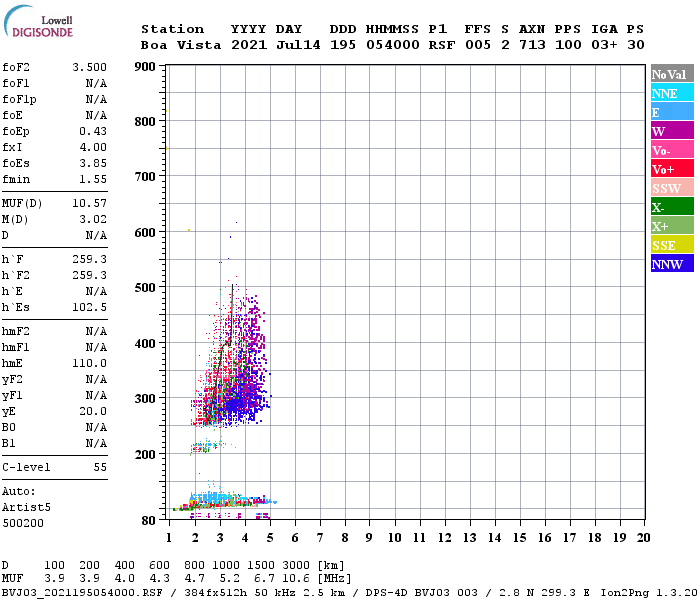700x600 pixels.
Task: Click the h`F value 259.3
Action: [x=89, y=259]
